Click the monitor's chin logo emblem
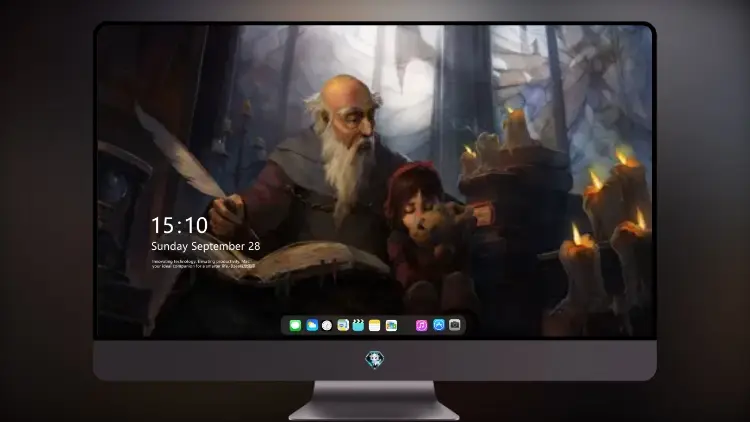Image resolution: width=750 pixels, height=422 pixels. click(375, 359)
